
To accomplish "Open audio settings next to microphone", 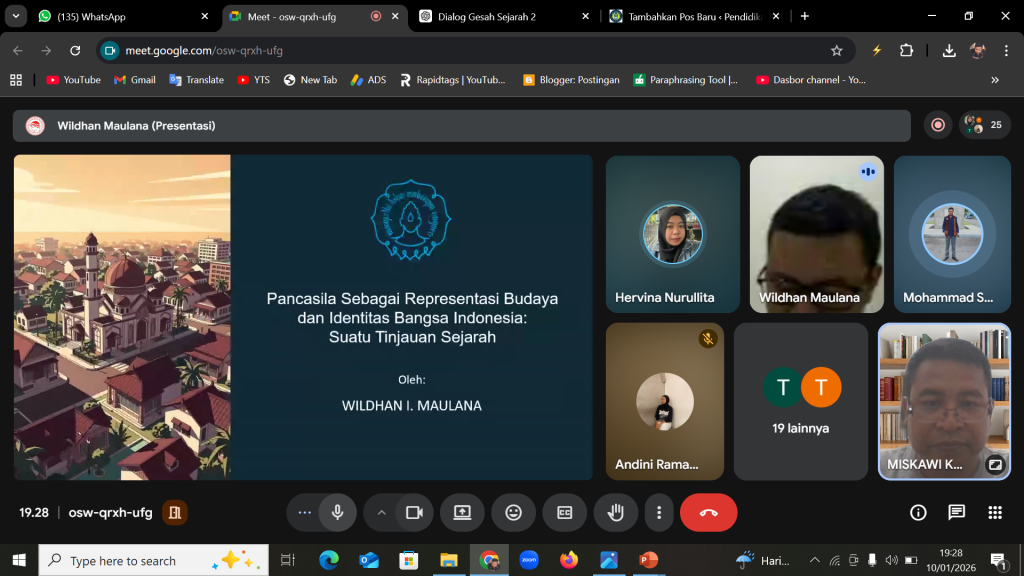I will click(x=304, y=512).
